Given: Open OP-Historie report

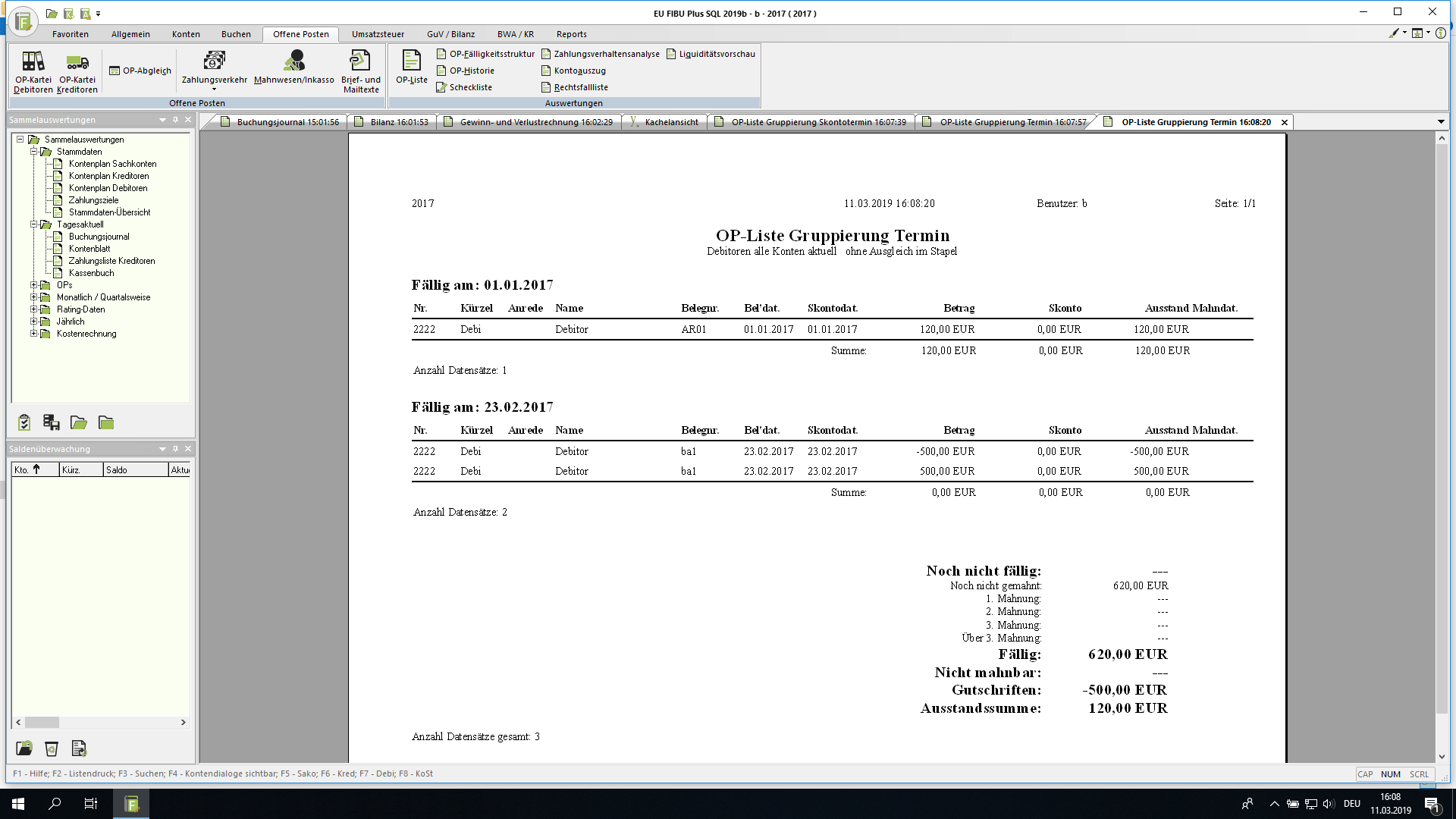Looking at the screenshot, I should click(465, 71).
